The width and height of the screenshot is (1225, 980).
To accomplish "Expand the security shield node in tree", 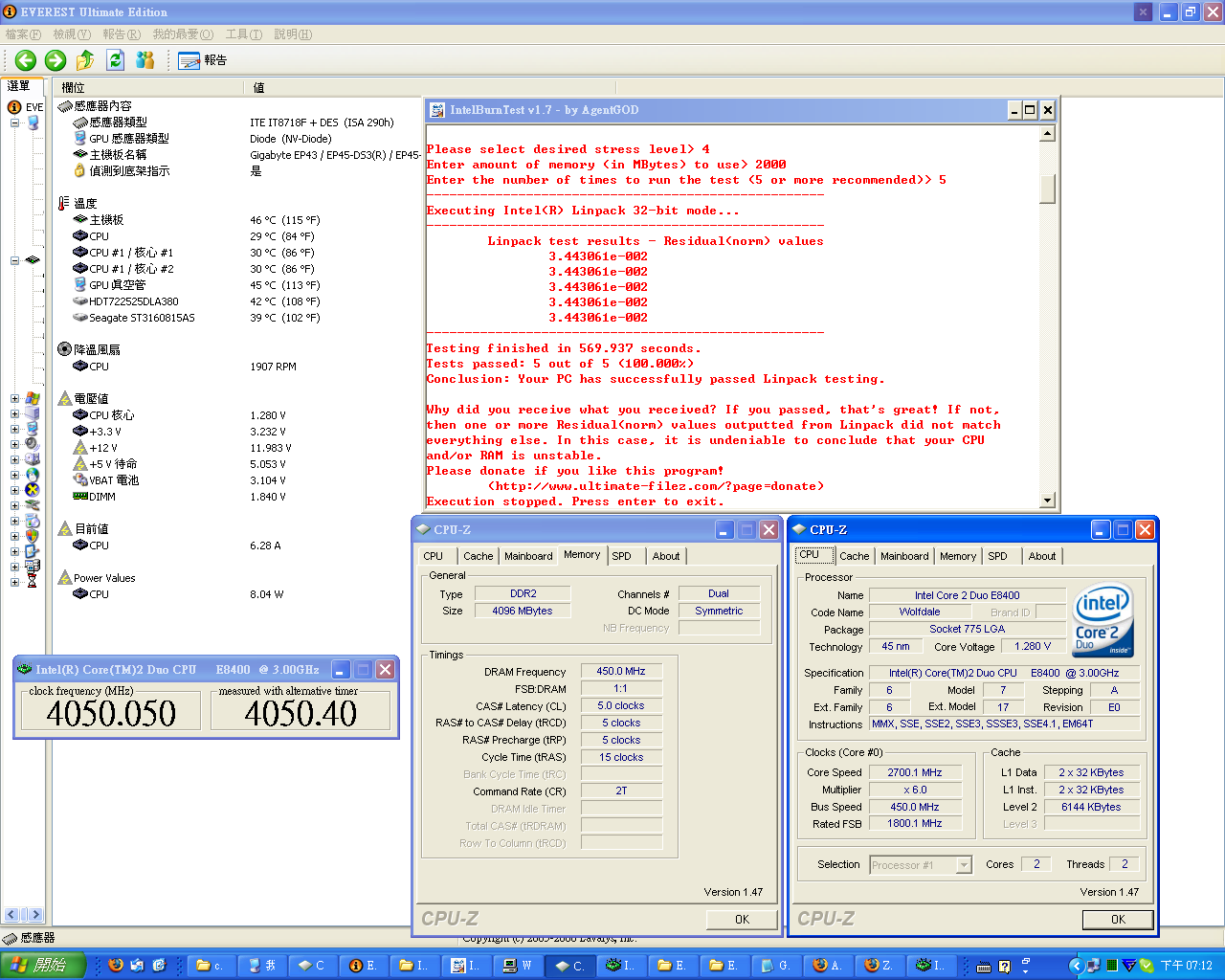I will click(x=14, y=536).
